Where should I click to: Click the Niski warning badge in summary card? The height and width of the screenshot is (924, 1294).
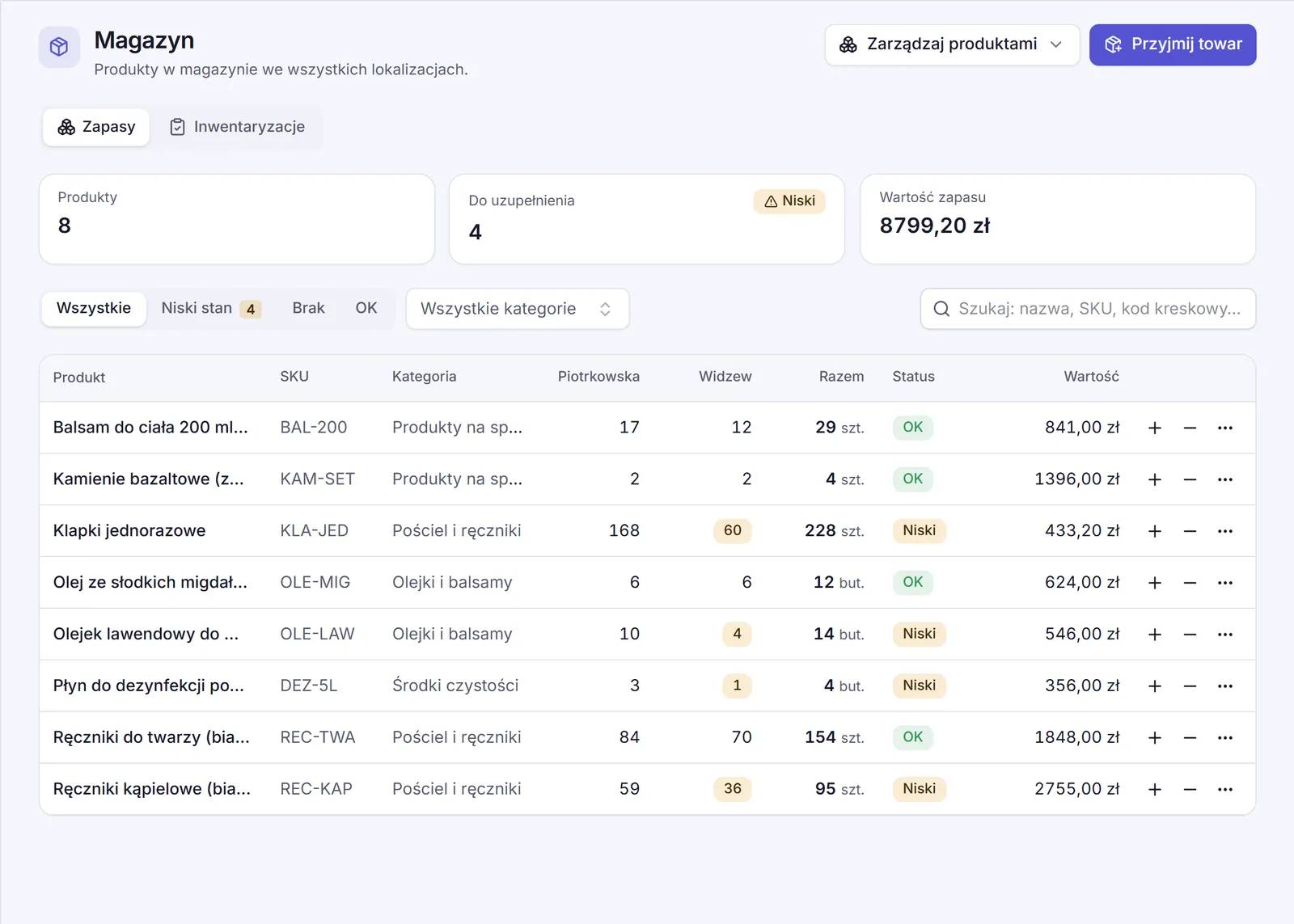point(789,201)
